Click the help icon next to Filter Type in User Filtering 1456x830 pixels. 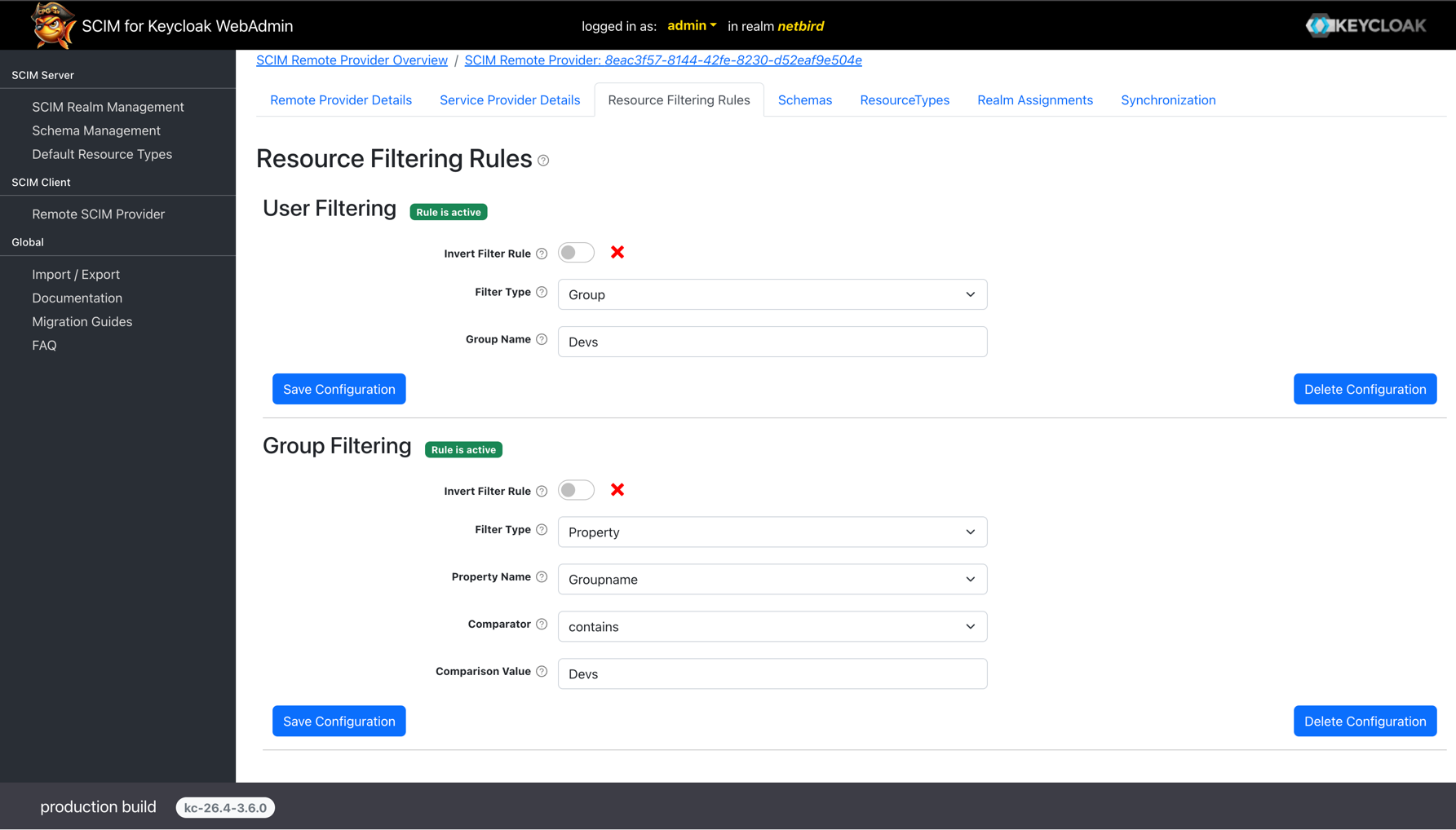coord(541,291)
